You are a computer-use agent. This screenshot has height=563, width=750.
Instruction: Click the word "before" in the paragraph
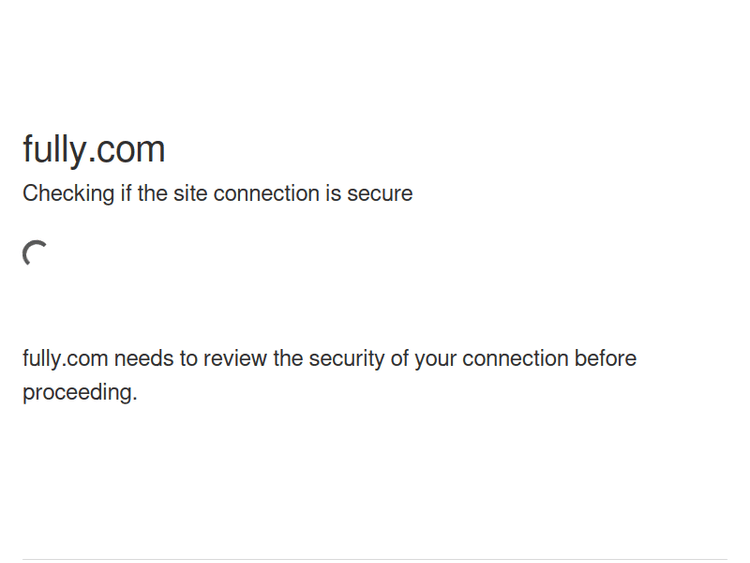click(x=605, y=359)
